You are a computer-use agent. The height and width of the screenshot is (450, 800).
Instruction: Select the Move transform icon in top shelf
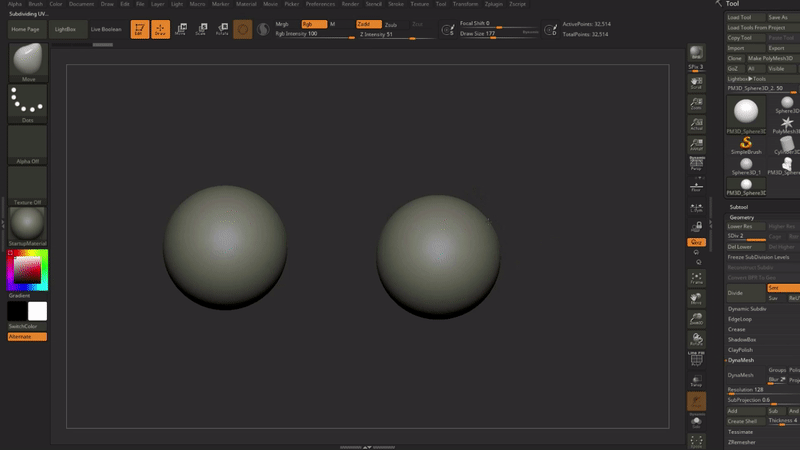[181, 29]
